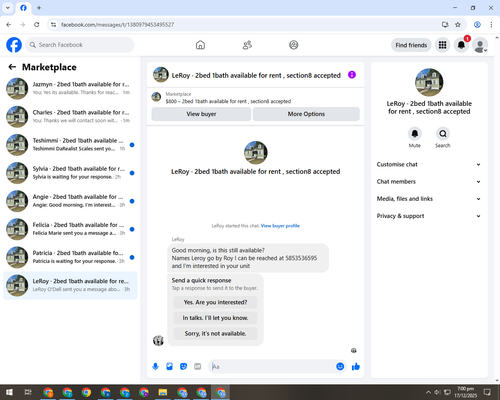
Task: Expand Privacy & support section
Action: (x=429, y=216)
